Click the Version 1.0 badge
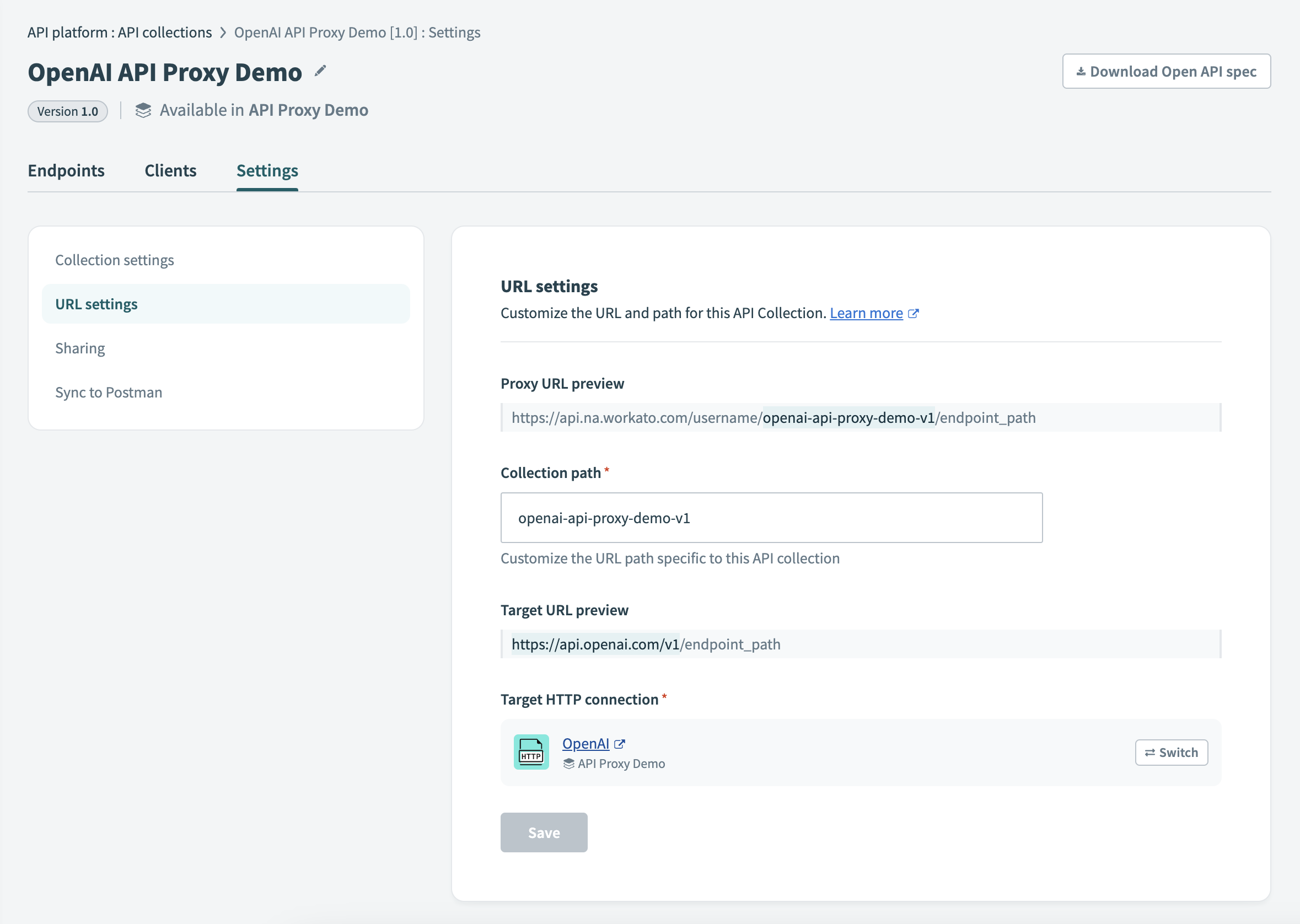Viewport: 1300px width, 924px height. click(67, 111)
